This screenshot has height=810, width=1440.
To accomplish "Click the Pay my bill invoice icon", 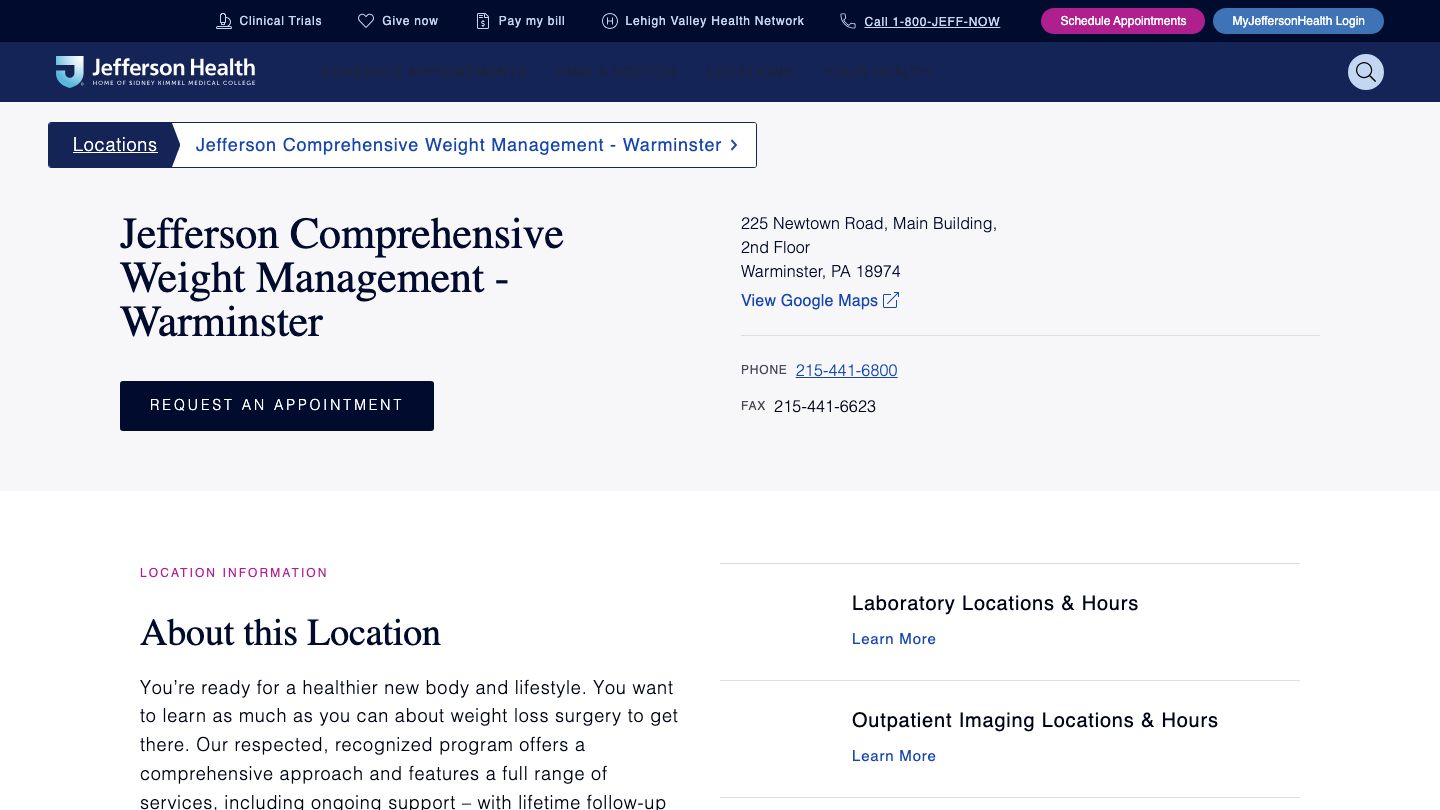I will tap(481, 20).
